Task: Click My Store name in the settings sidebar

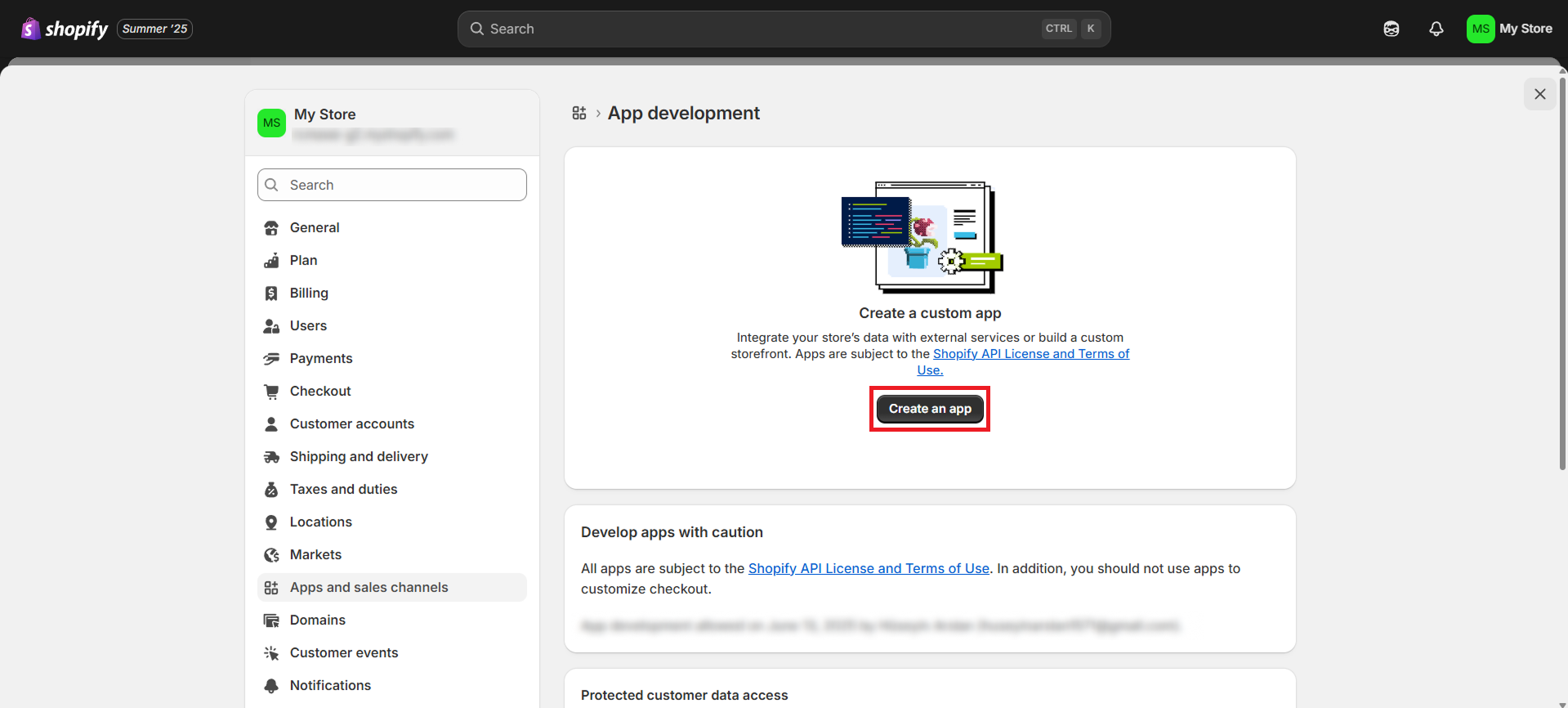Action: (324, 114)
